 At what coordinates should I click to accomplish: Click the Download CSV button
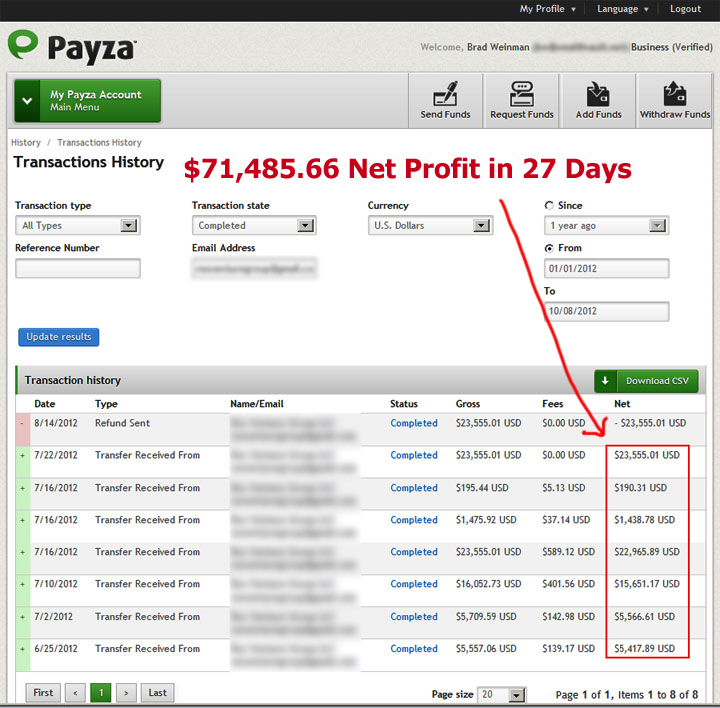646,381
